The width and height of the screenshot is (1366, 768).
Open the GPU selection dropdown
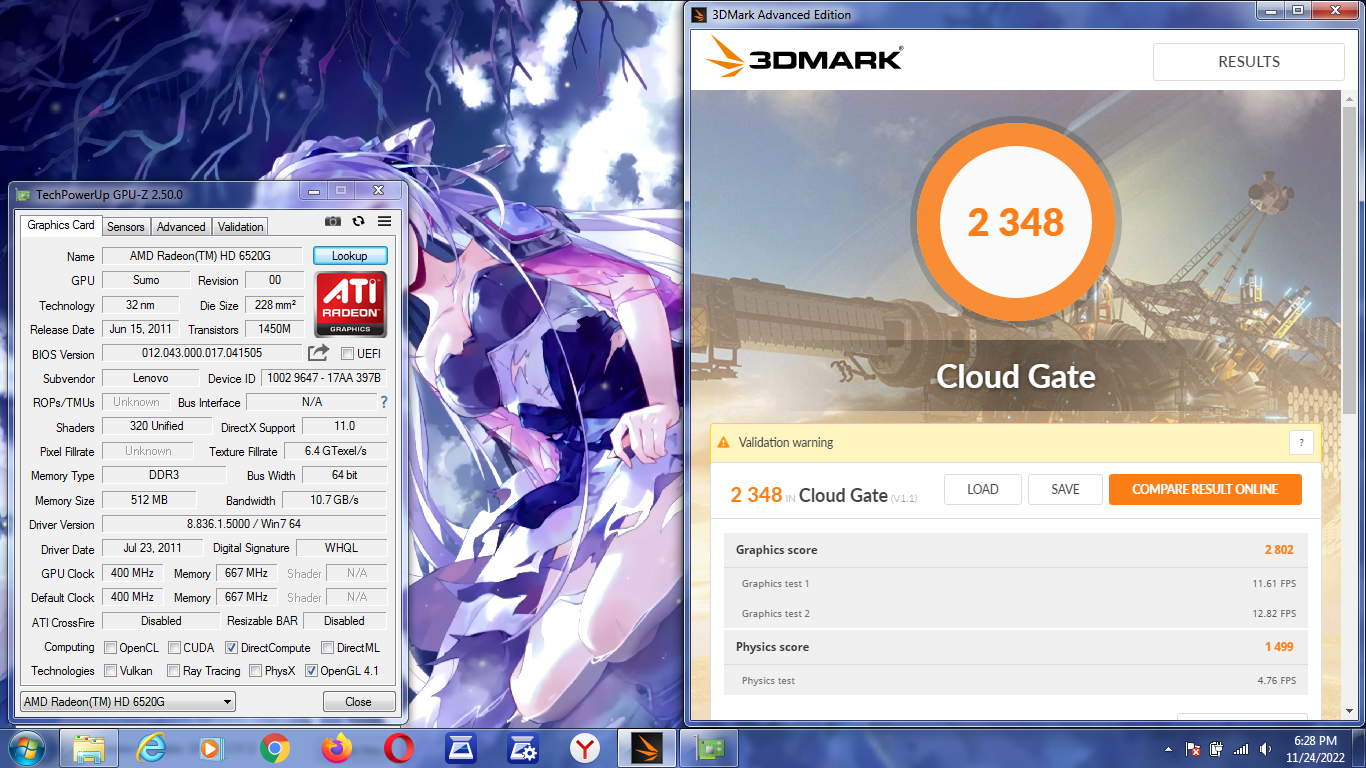(x=128, y=701)
